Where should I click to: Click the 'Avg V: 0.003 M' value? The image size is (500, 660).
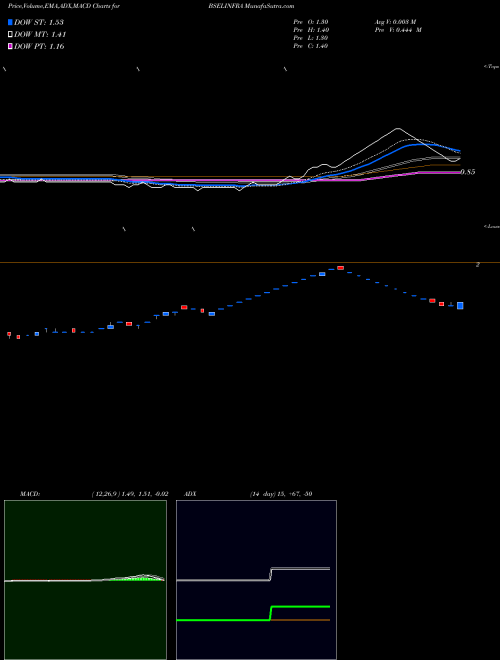coord(395,22)
